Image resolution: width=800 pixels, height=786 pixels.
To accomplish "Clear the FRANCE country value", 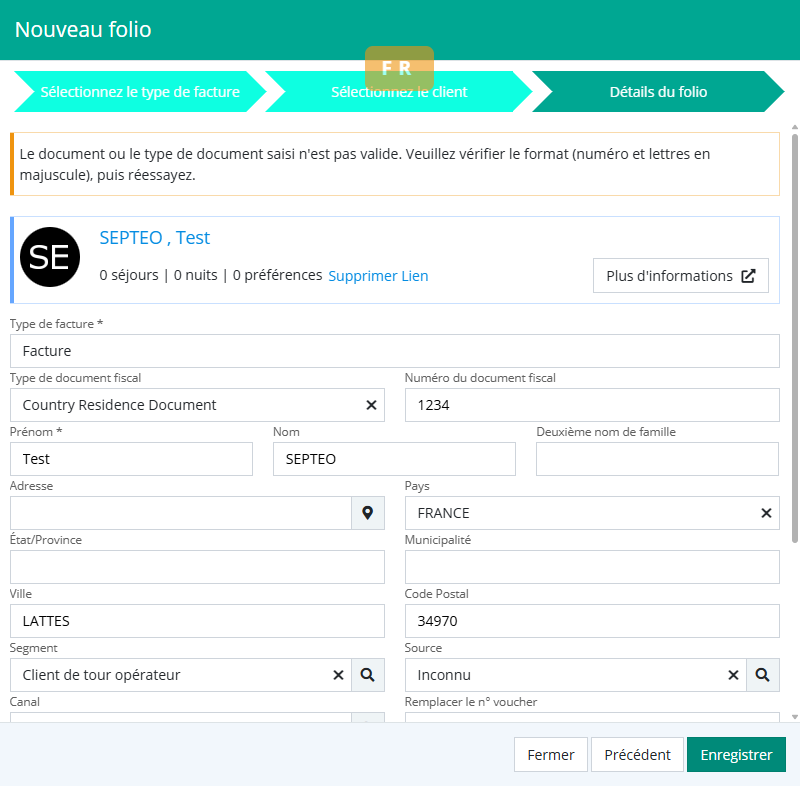I will point(766,513).
